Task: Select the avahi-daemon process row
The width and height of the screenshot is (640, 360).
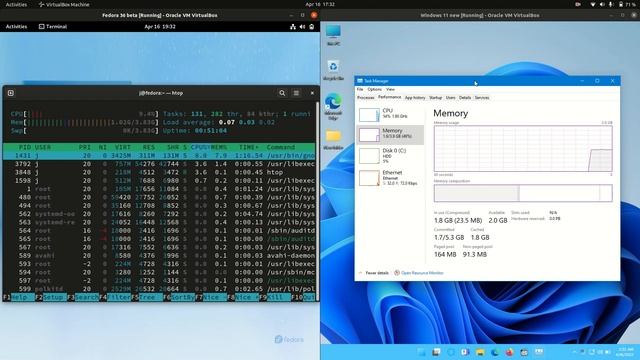Action: click(x=159, y=256)
